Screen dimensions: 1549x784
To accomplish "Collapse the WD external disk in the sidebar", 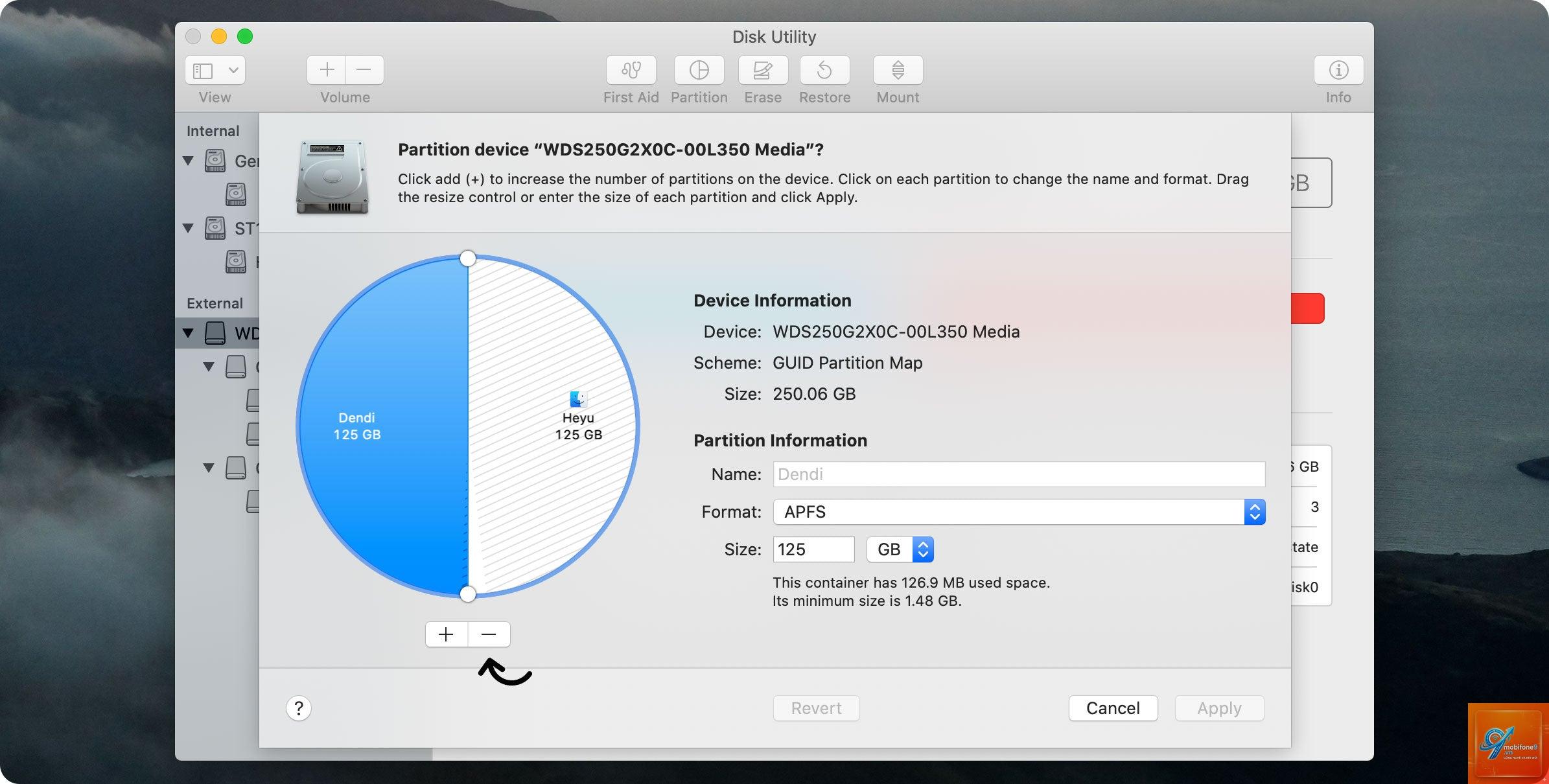I will tap(188, 333).
